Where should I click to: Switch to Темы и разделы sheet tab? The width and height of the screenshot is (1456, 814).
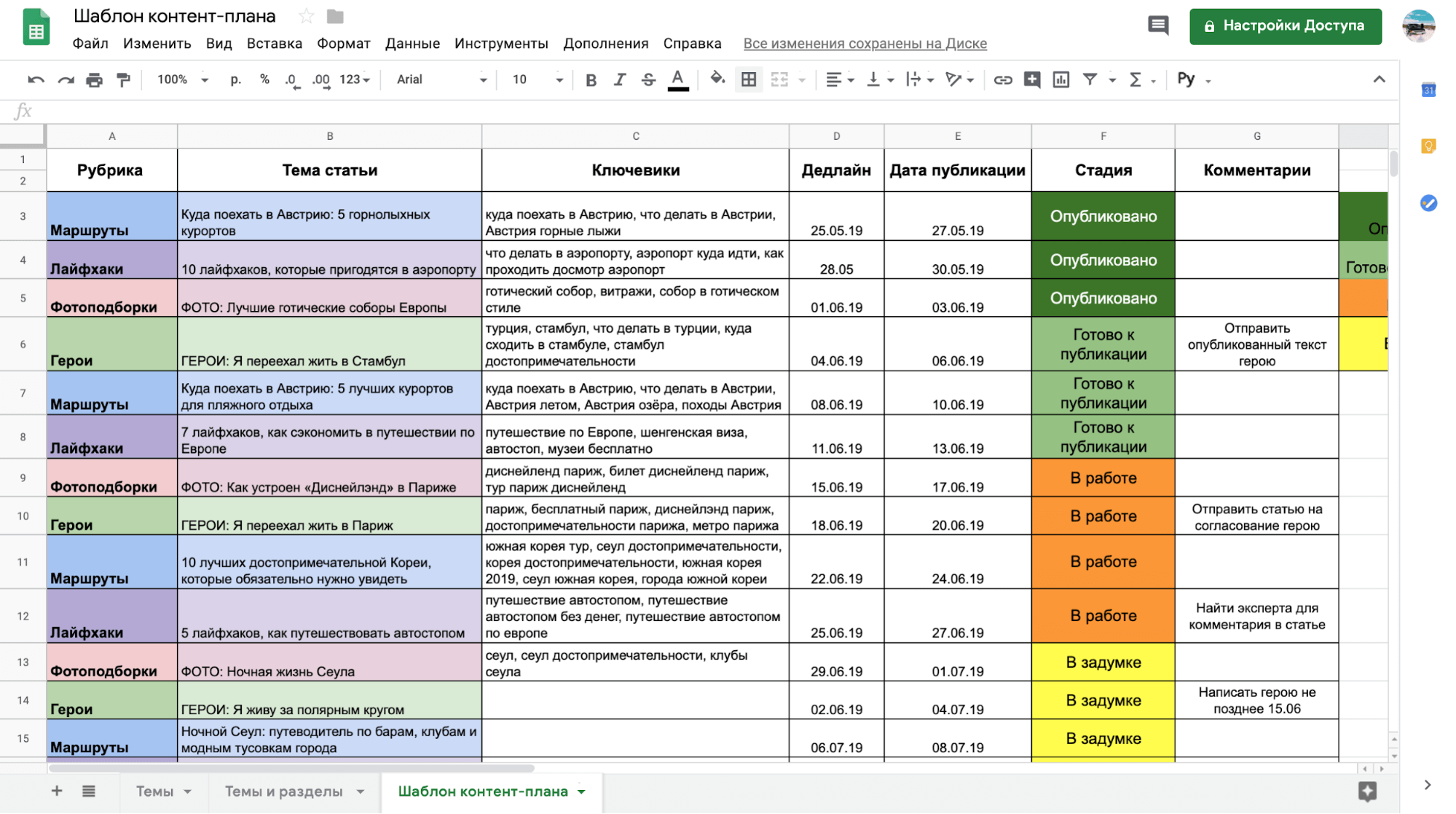click(x=283, y=791)
